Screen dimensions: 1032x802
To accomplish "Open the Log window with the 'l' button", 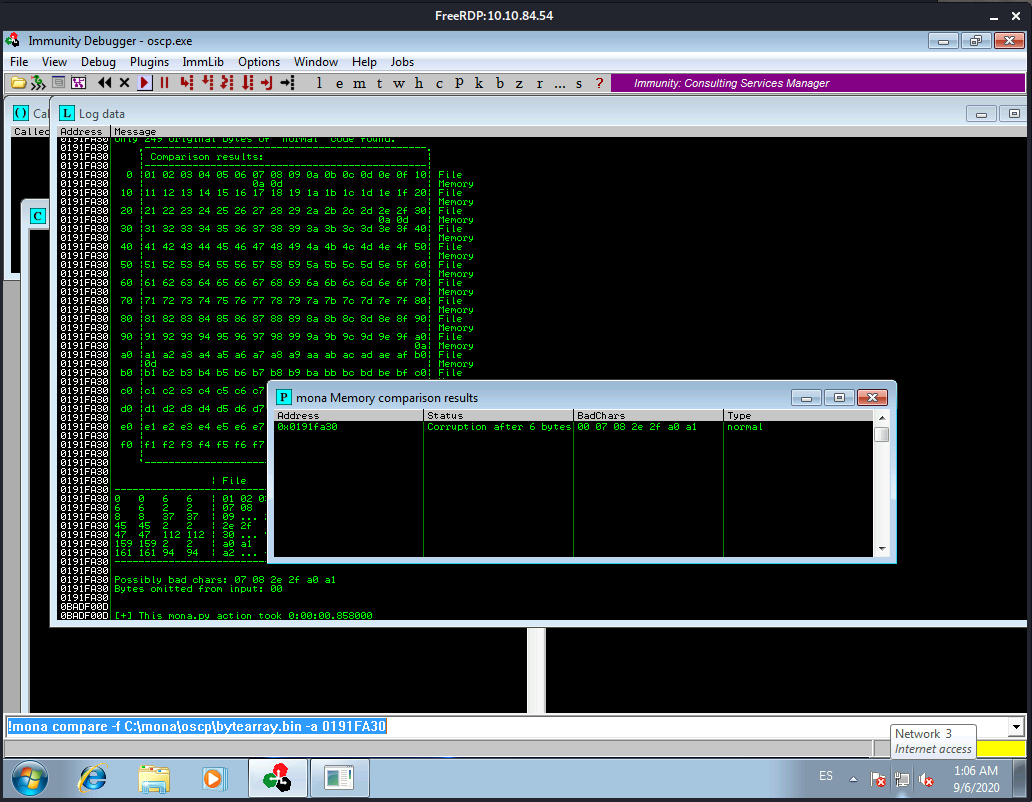I will coord(319,83).
